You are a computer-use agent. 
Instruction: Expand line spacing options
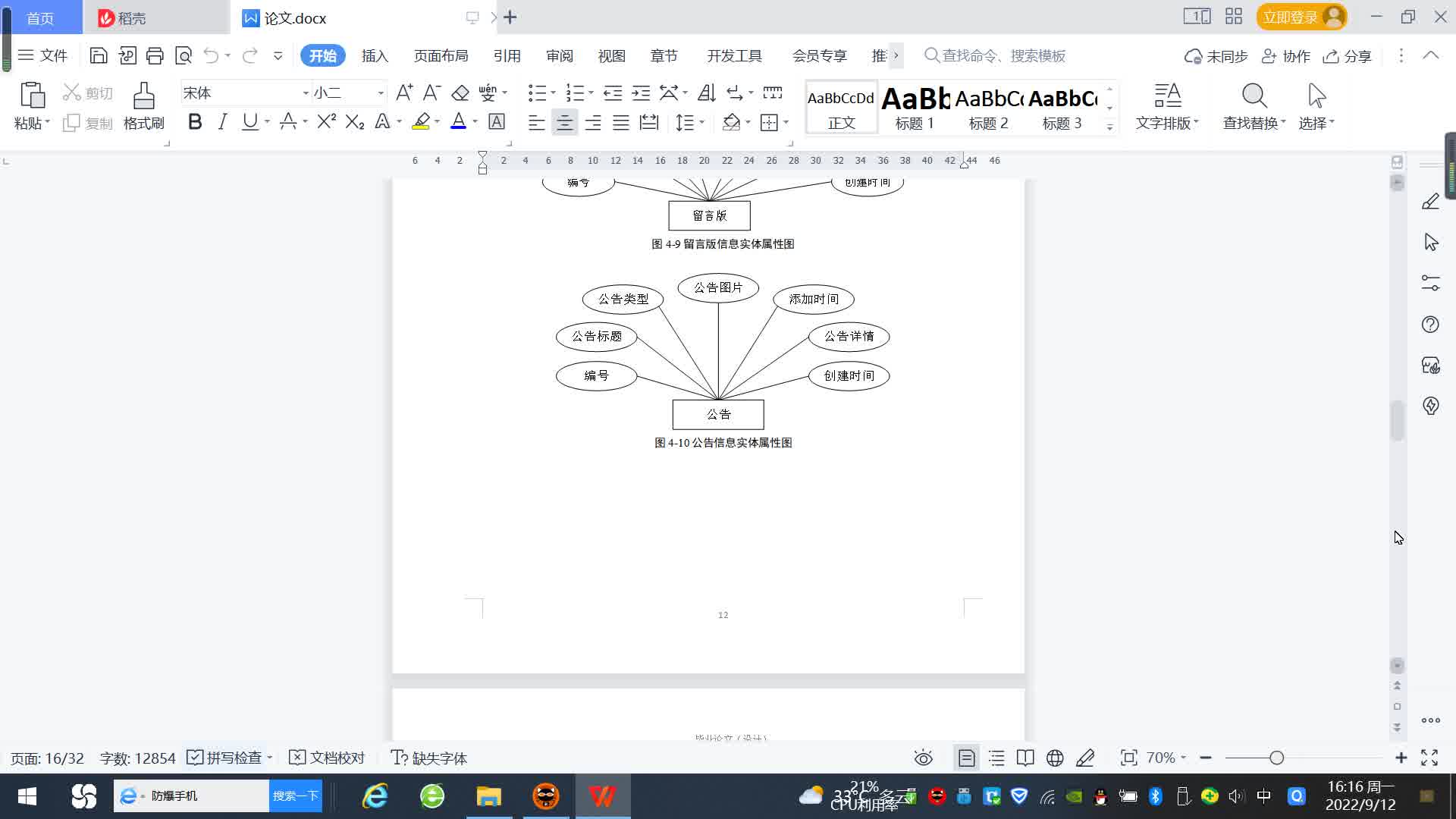702,122
